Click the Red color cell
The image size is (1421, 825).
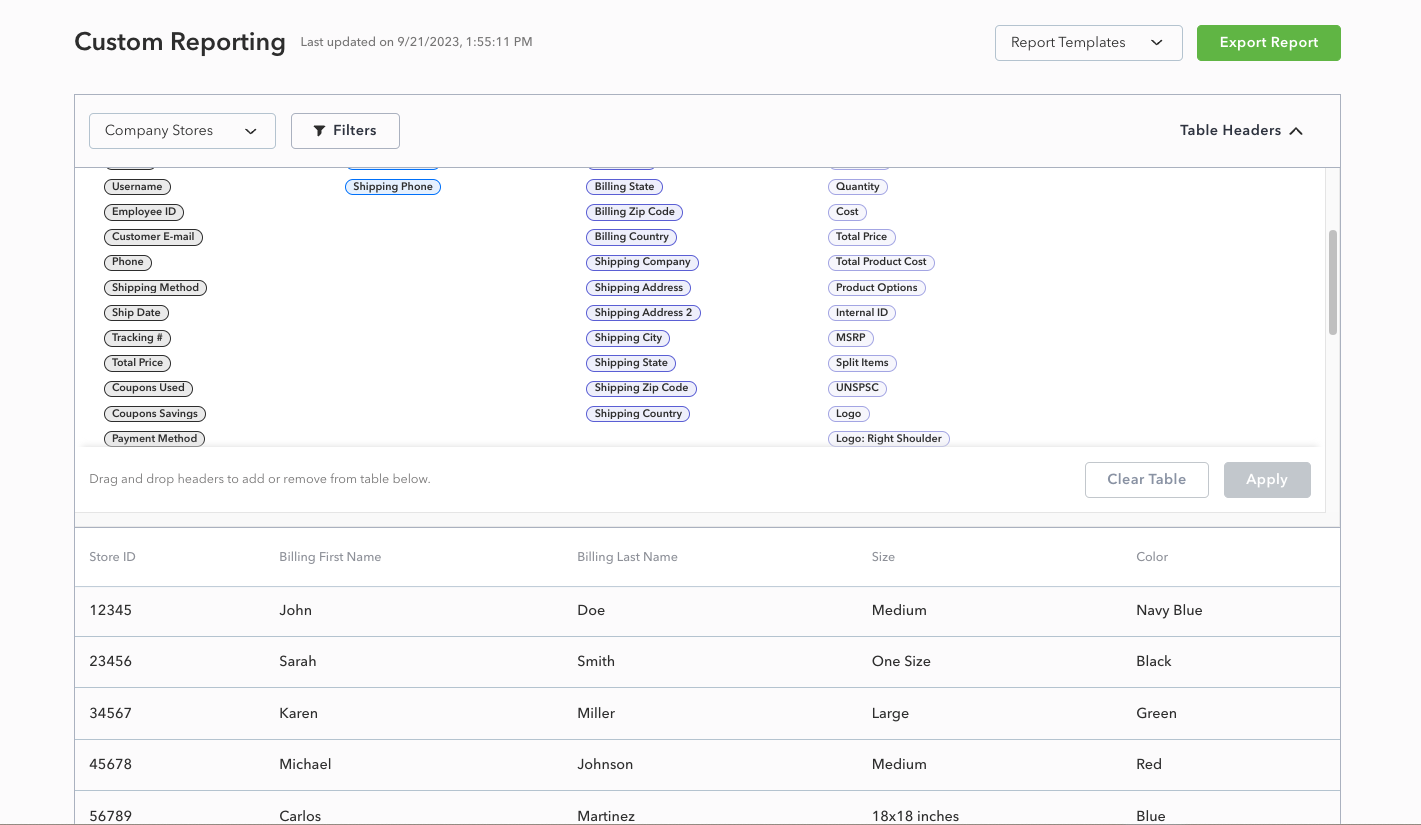click(1149, 765)
